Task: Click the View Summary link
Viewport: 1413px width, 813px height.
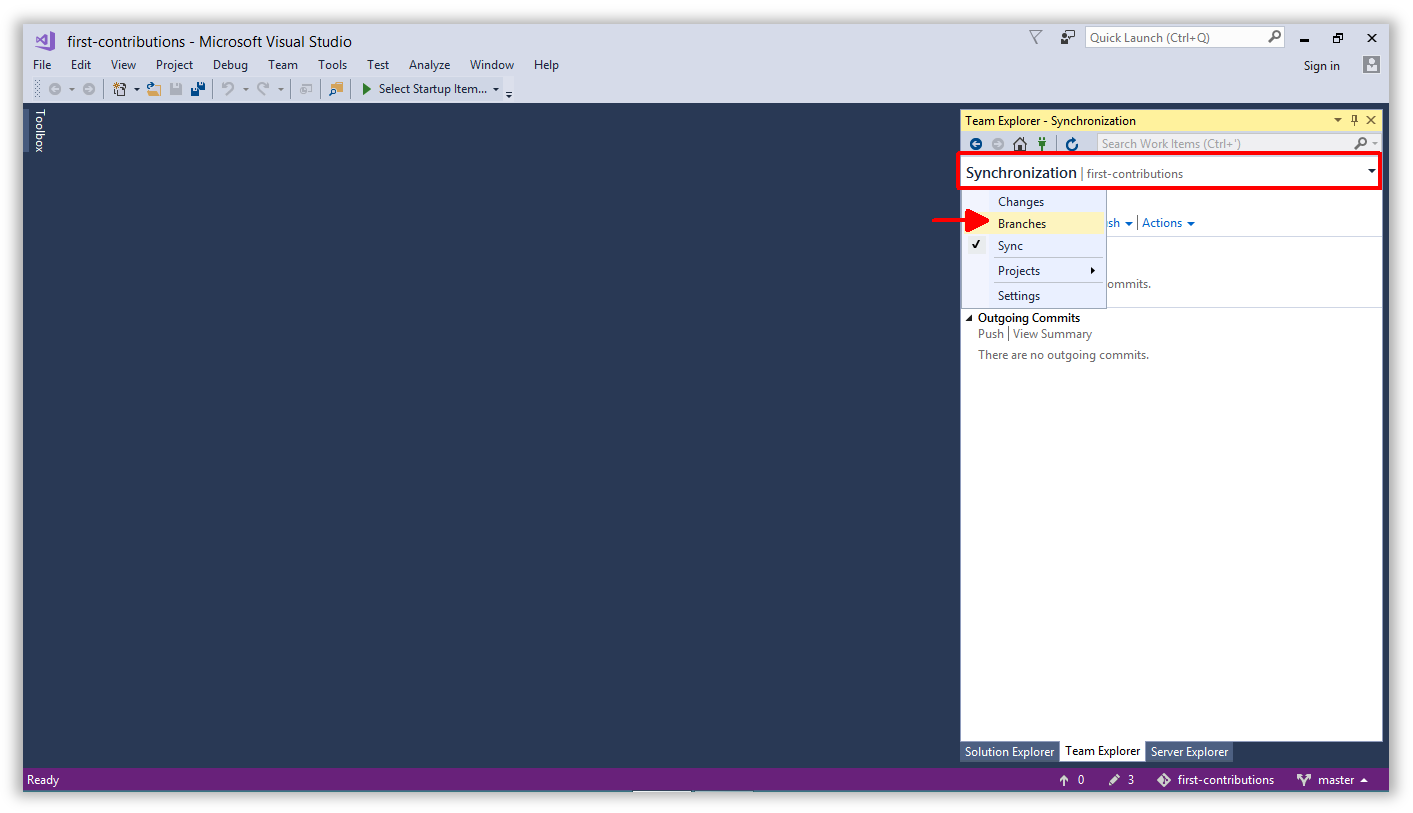Action: click(x=1052, y=334)
